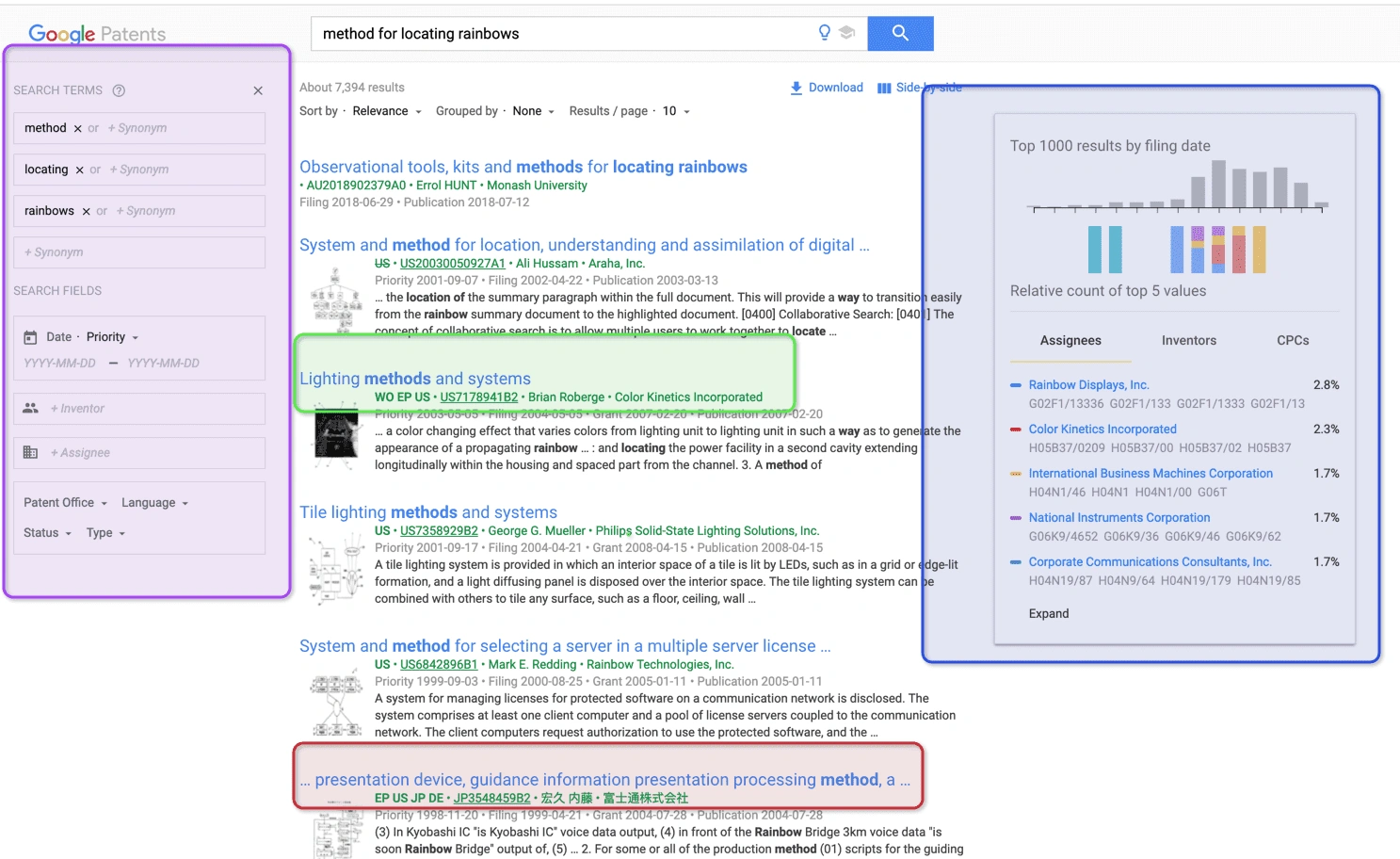Image resolution: width=1400 pixels, height=859 pixels.
Task: Remove the "locating" search term chip
Action: tap(80, 170)
